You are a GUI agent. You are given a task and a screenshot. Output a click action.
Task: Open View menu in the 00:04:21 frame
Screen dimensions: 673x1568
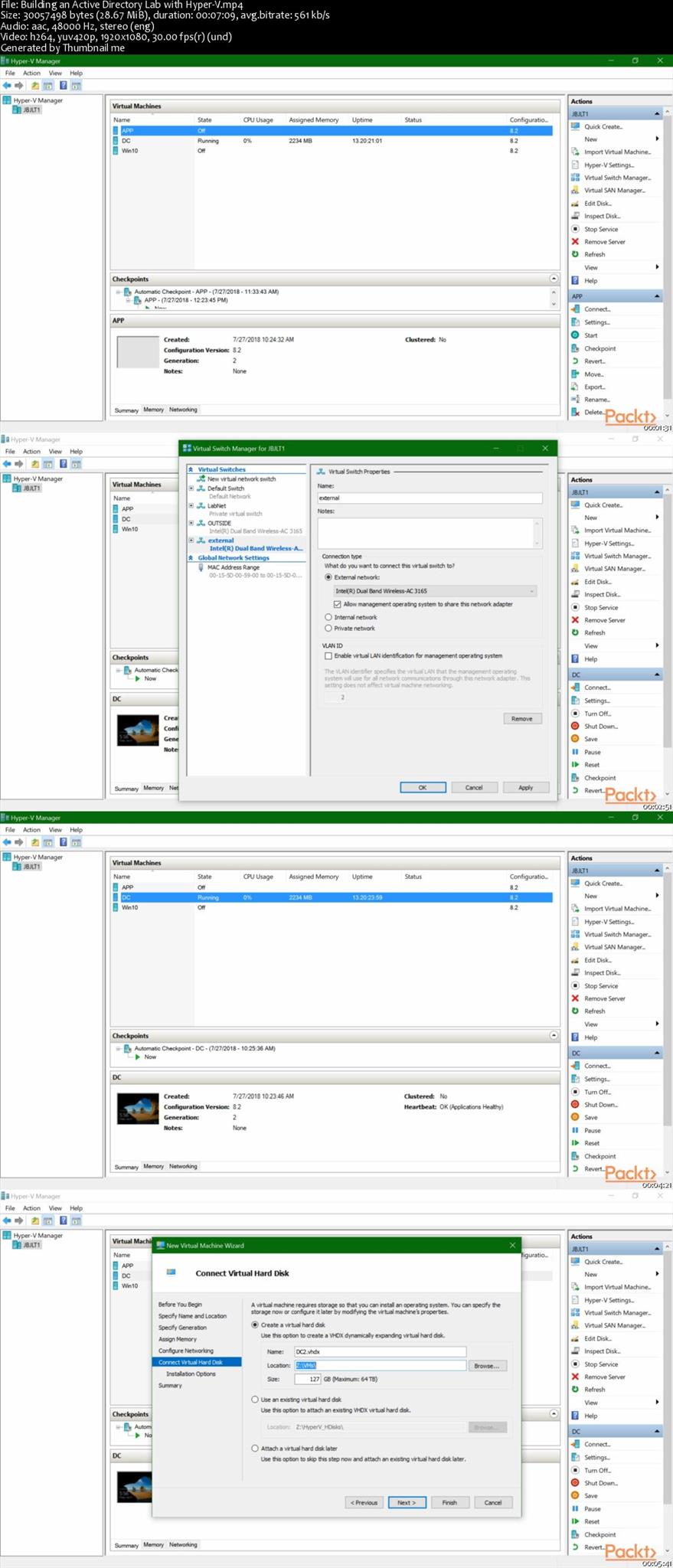(x=55, y=830)
